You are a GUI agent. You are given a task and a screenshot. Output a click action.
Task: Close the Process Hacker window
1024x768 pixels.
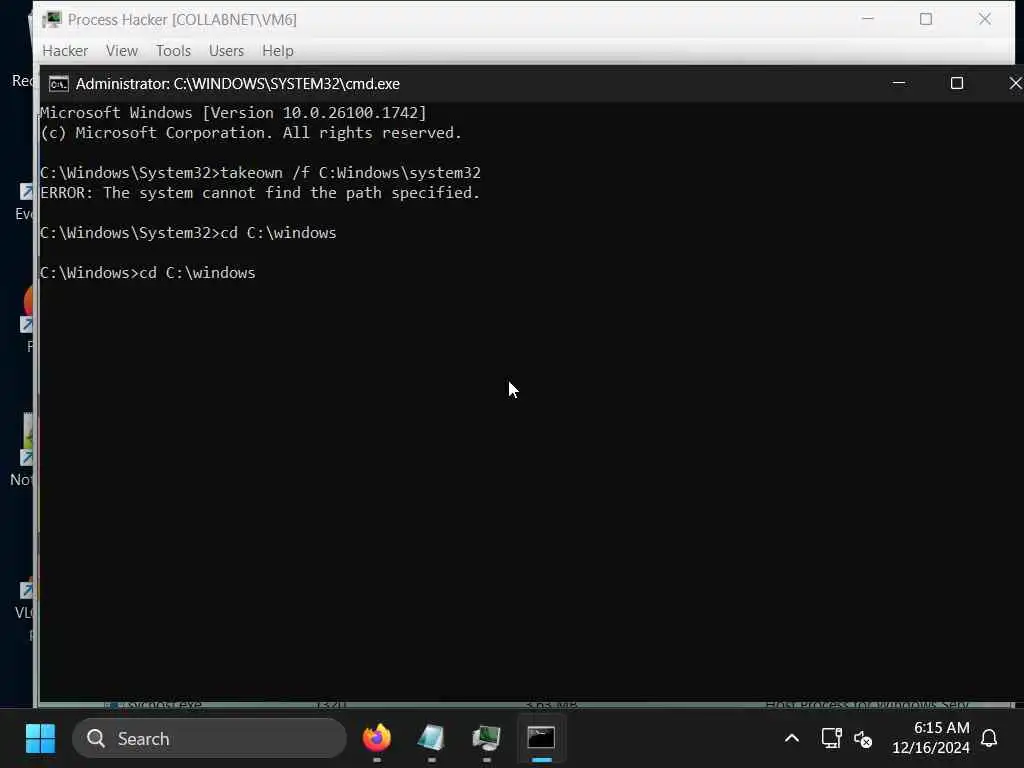[984, 19]
